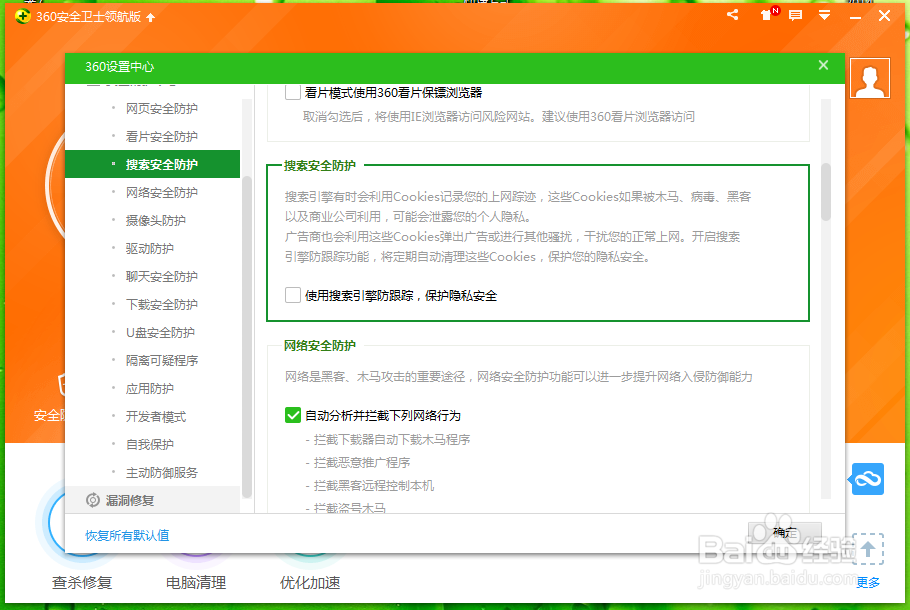Click 搜索安全防护 section heading

tap(319, 165)
